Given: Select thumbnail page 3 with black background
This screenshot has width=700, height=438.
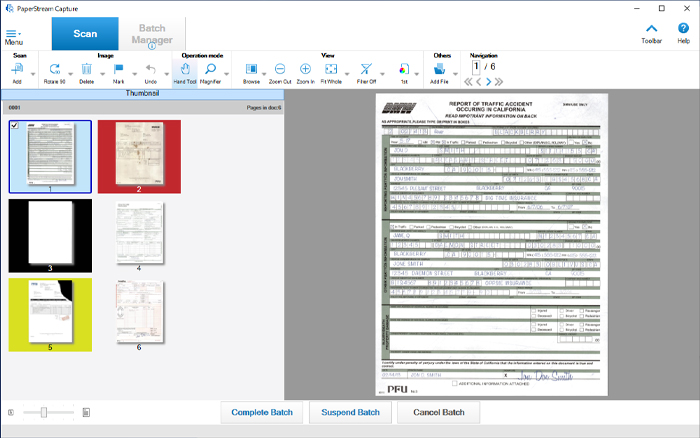Looking at the screenshot, I should coord(50,236).
